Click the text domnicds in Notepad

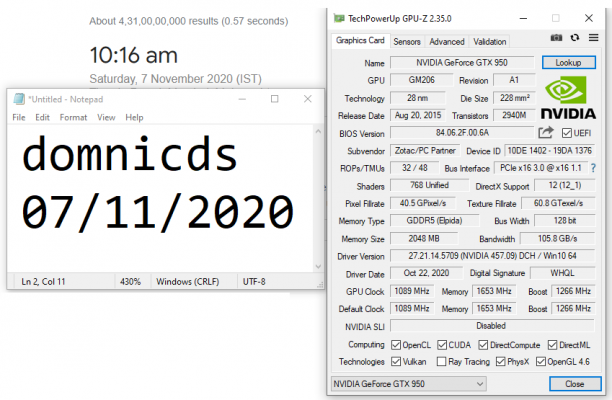click(130, 154)
